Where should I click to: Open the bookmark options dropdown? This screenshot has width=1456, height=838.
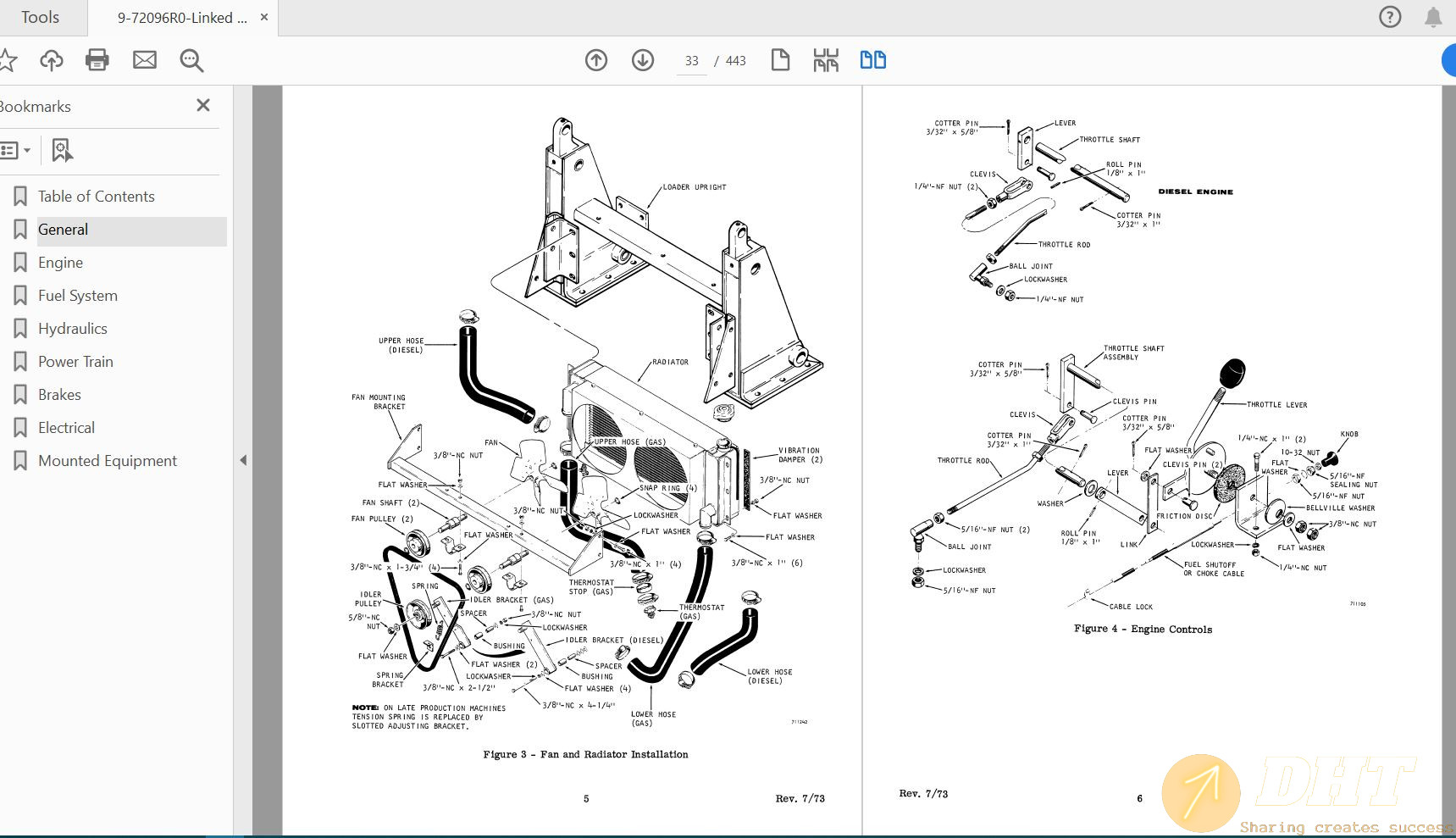point(16,149)
